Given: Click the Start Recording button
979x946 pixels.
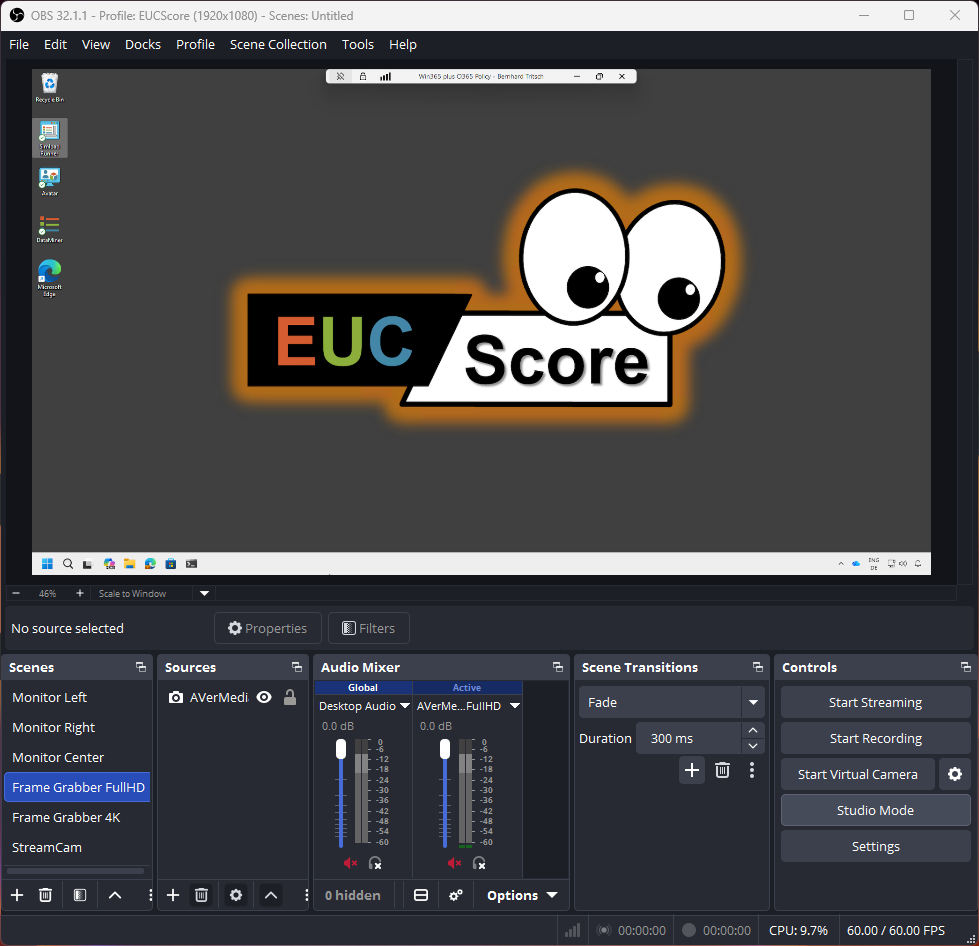Looking at the screenshot, I should click(x=875, y=738).
